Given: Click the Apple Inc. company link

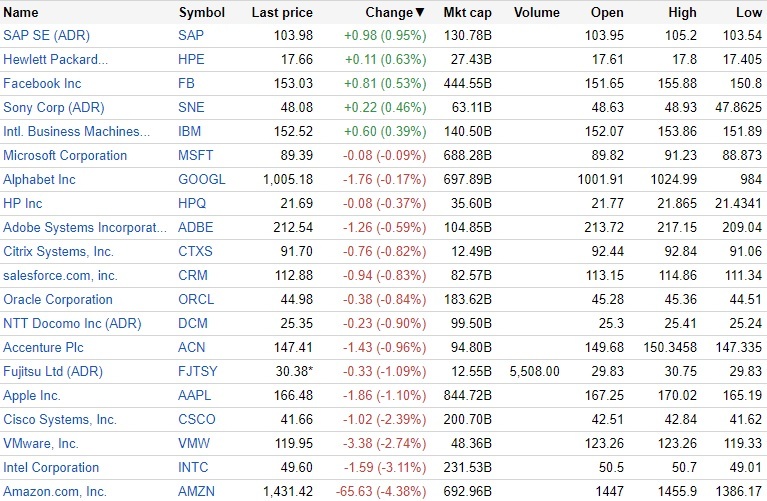Looking at the screenshot, I should pyautogui.click(x=32, y=396).
